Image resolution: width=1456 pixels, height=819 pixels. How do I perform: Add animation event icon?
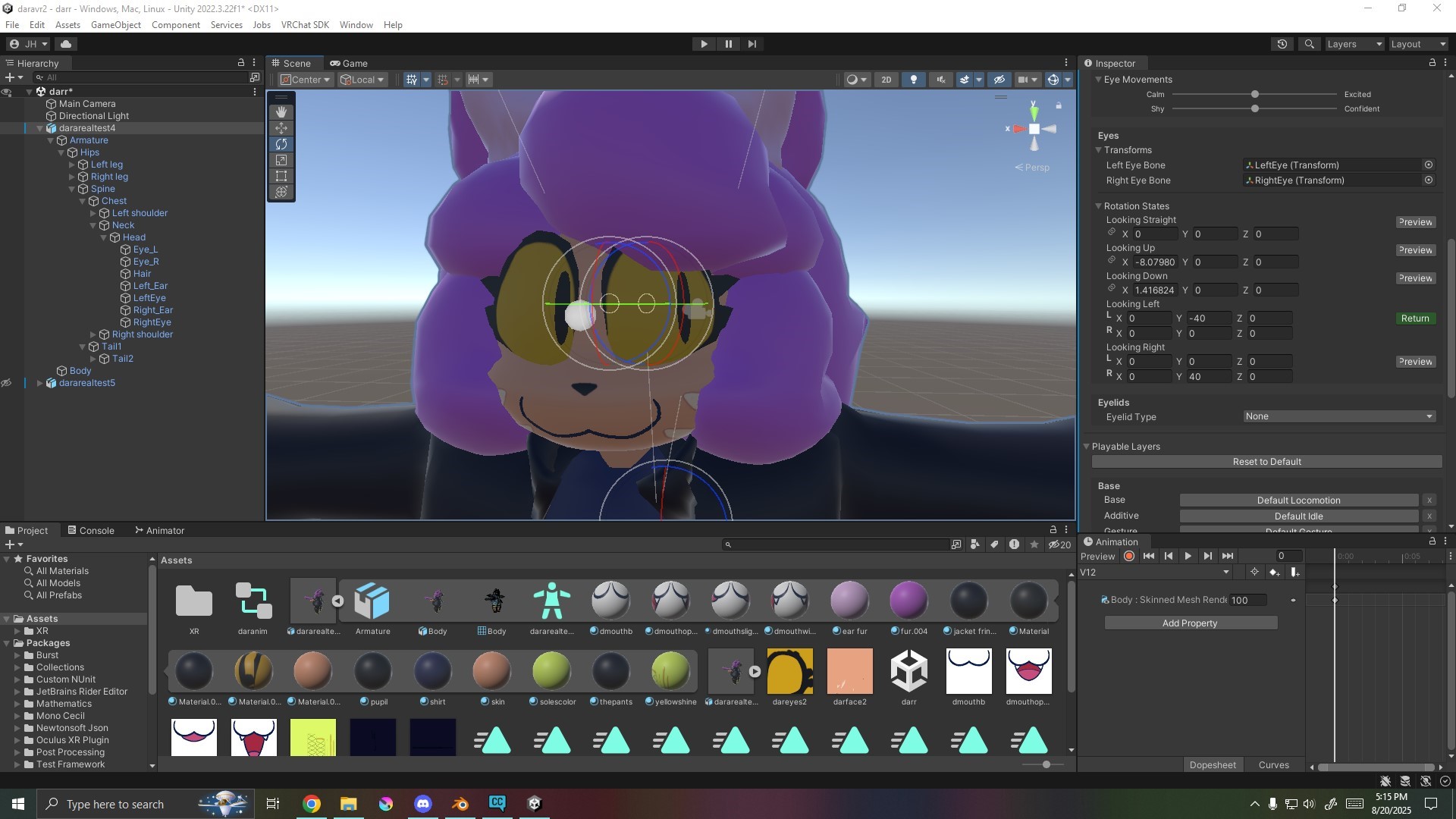pos(1294,573)
